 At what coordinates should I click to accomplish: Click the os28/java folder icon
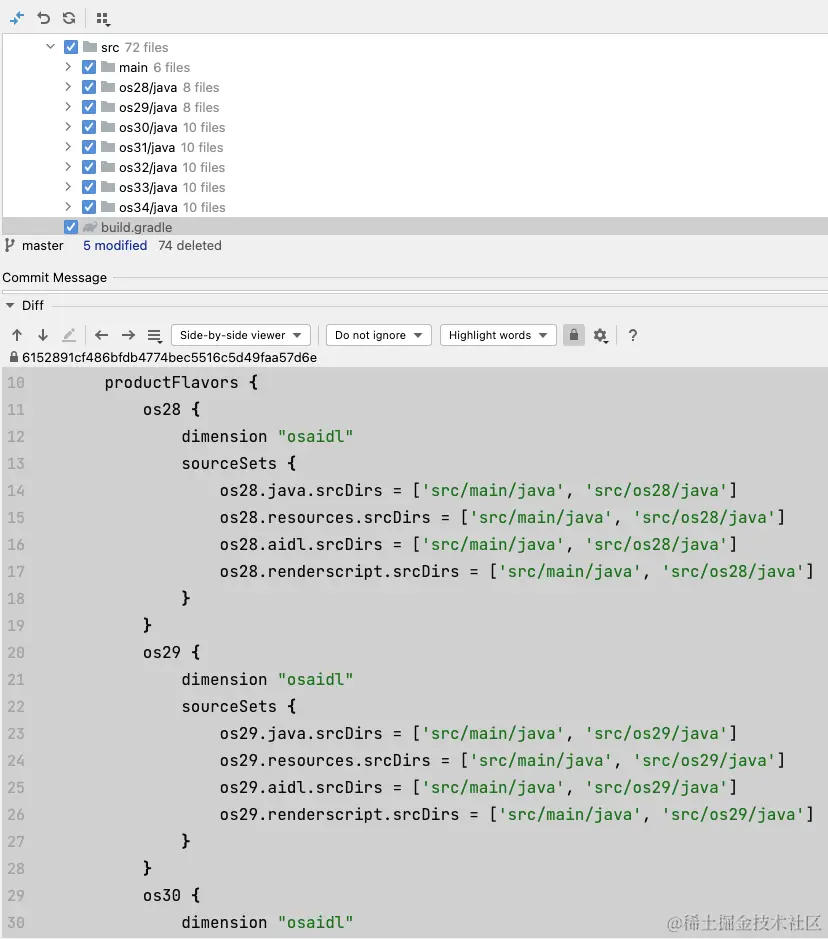(108, 87)
